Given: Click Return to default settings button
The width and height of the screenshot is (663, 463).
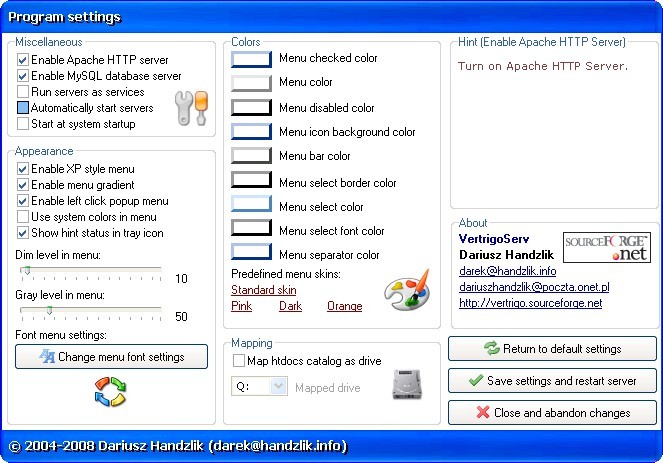Looking at the screenshot, I should click(x=552, y=349).
